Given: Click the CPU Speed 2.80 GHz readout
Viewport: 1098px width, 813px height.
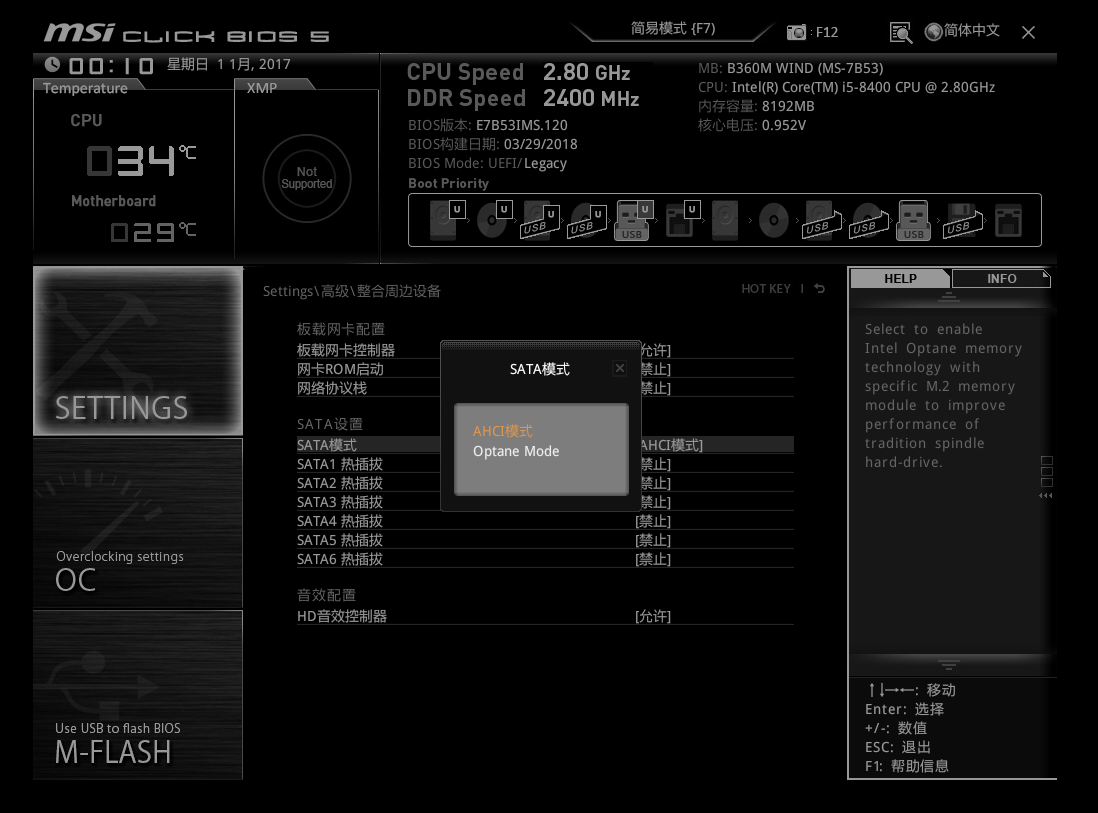Looking at the screenshot, I should (x=519, y=72).
